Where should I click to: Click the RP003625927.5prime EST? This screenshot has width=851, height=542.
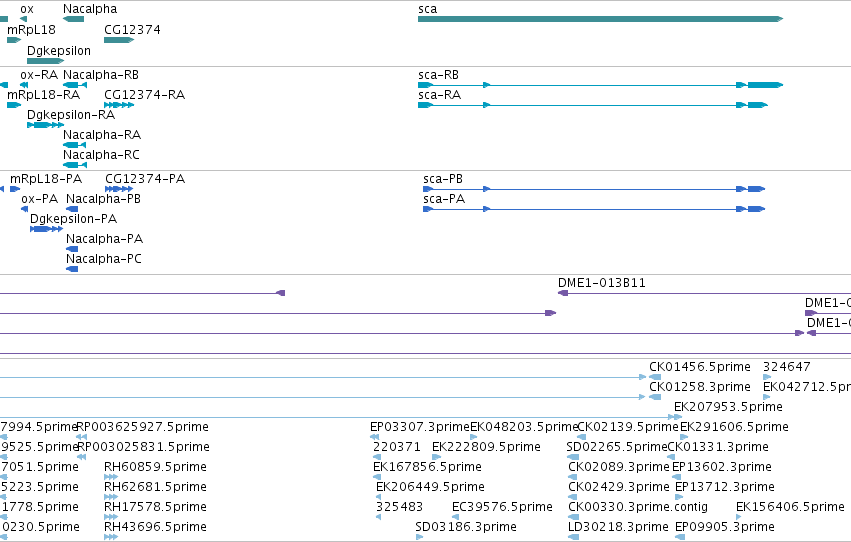[x=81, y=437]
